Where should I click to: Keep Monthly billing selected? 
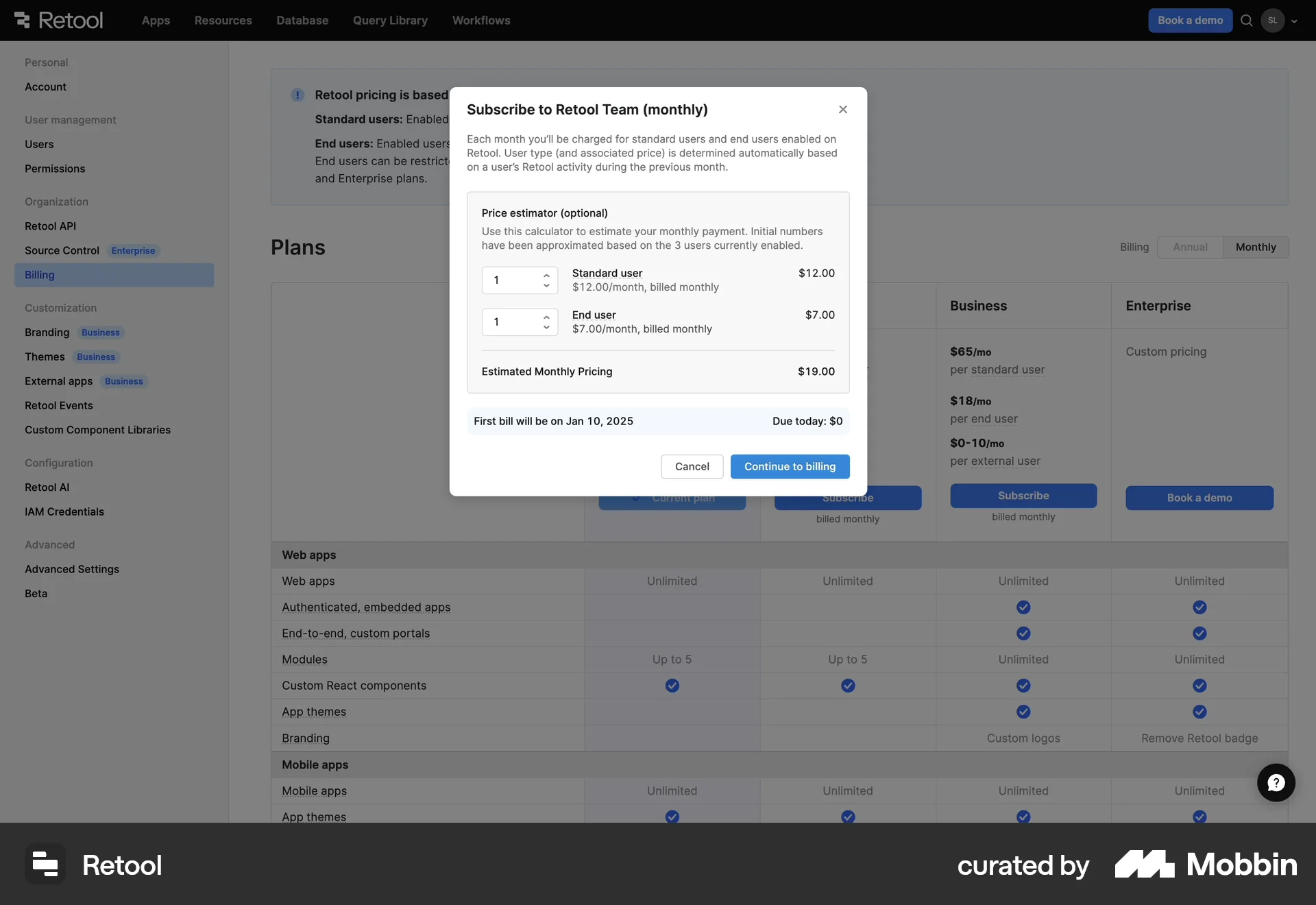point(1256,247)
